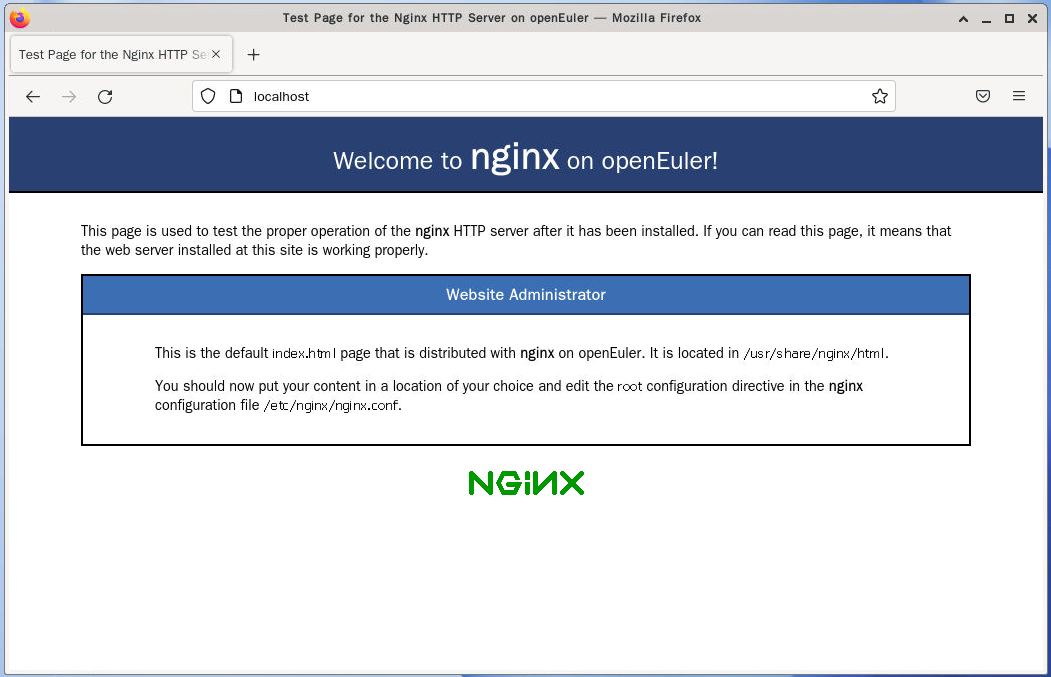Close the Firefox window
The height and width of the screenshot is (677, 1051).
click(1032, 19)
